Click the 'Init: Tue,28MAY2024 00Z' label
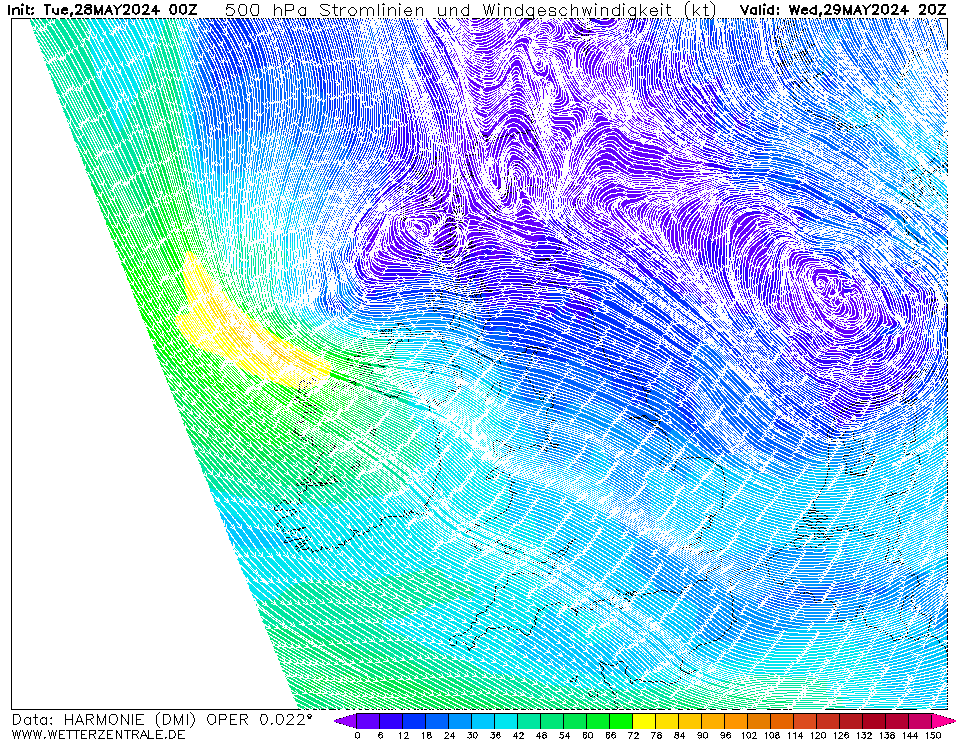Image resolution: width=959 pixels, height=741 pixels. click(x=102, y=10)
